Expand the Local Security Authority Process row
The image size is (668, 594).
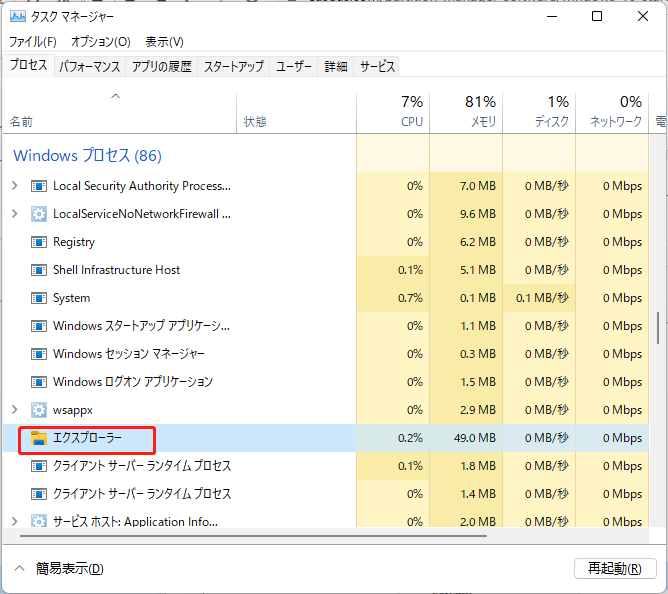(x=14, y=186)
